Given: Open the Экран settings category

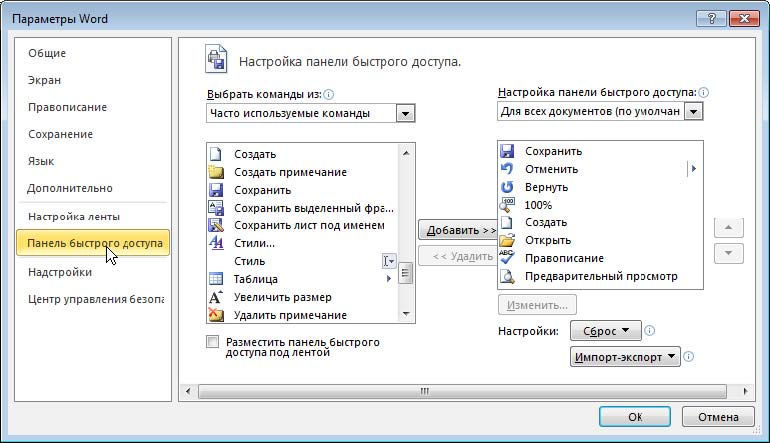Looking at the screenshot, I should (x=44, y=80).
